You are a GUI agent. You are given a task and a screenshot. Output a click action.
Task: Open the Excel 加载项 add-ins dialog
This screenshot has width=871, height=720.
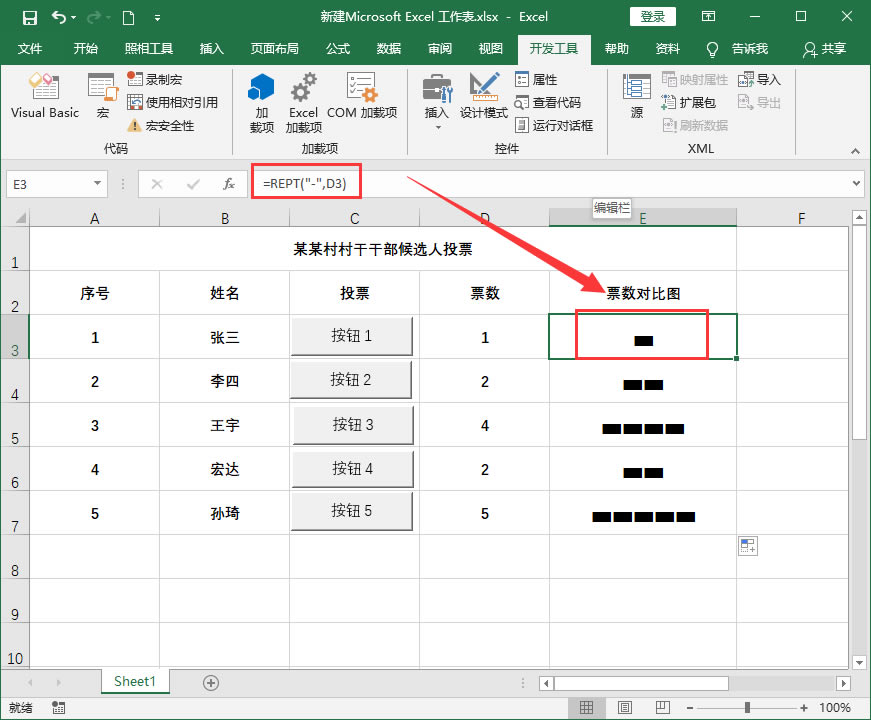[303, 103]
